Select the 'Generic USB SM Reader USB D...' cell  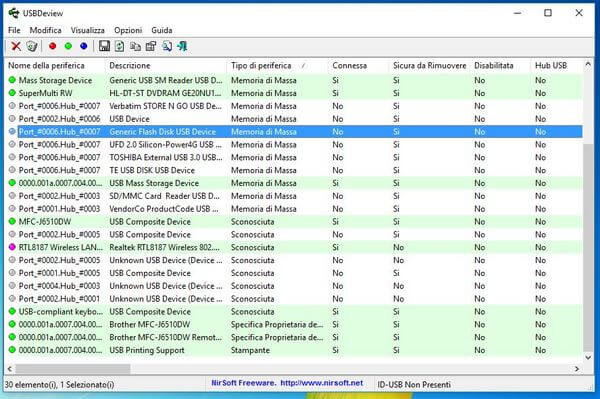point(166,80)
